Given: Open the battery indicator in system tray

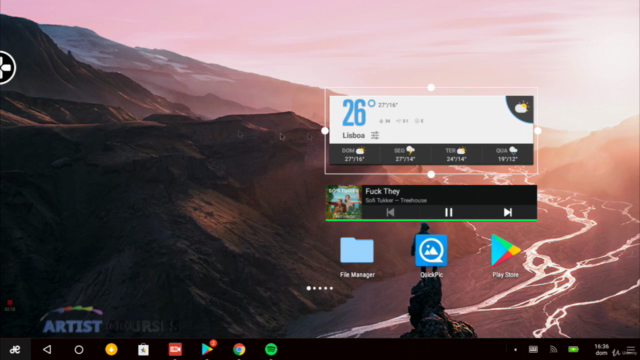Looking at the screenshot, I should coord(573,349).
